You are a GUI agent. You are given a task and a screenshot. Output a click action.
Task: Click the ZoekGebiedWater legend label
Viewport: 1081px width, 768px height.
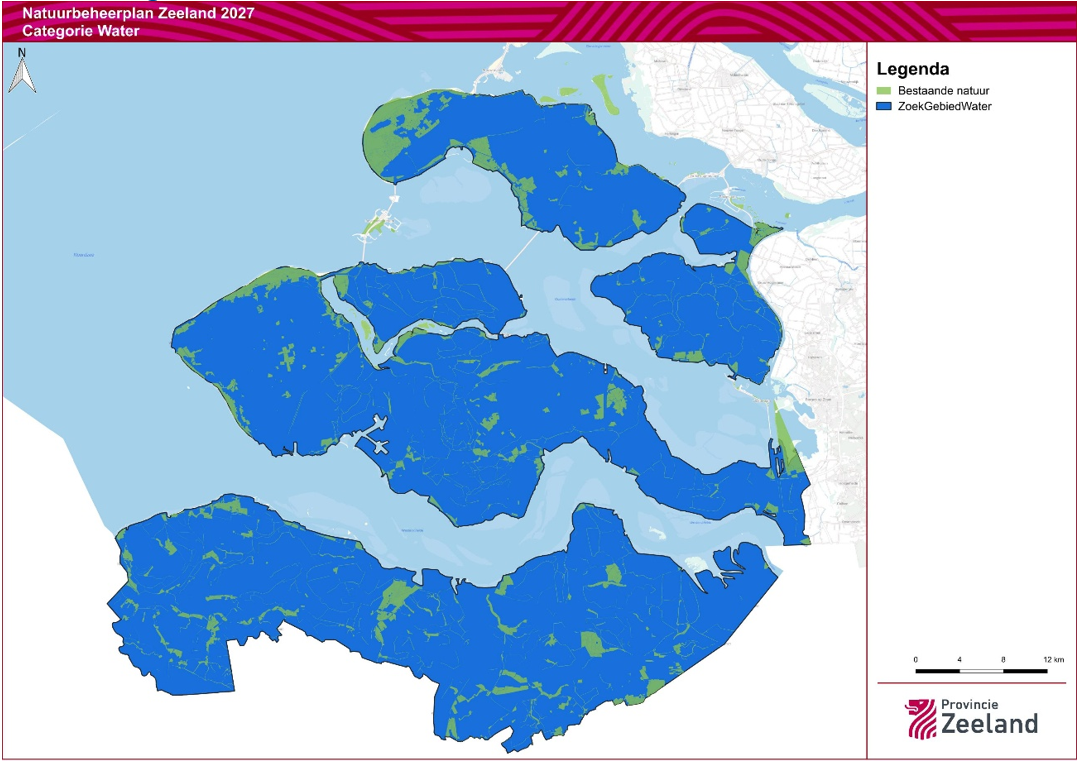pyautogui.click(x=944, y=106)
